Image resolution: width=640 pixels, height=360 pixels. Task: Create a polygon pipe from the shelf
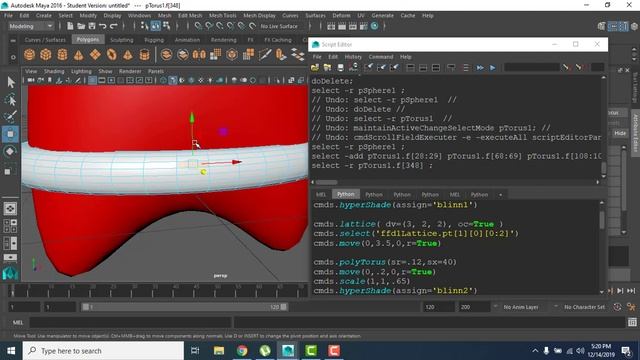coord(144,54)
